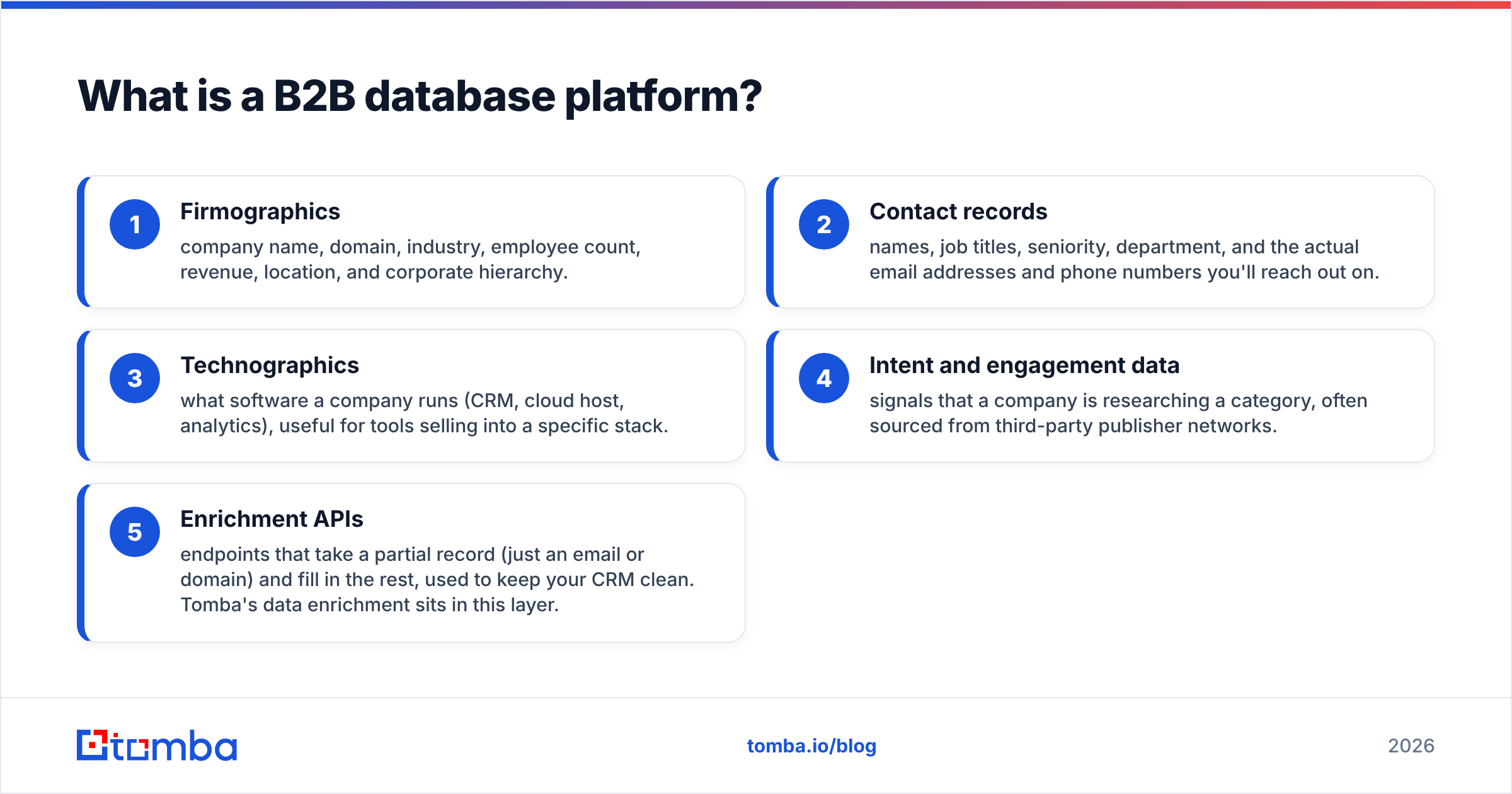Click the number 1 circle badge
The image size is (1512, 794).
click(x=135, y=224)
